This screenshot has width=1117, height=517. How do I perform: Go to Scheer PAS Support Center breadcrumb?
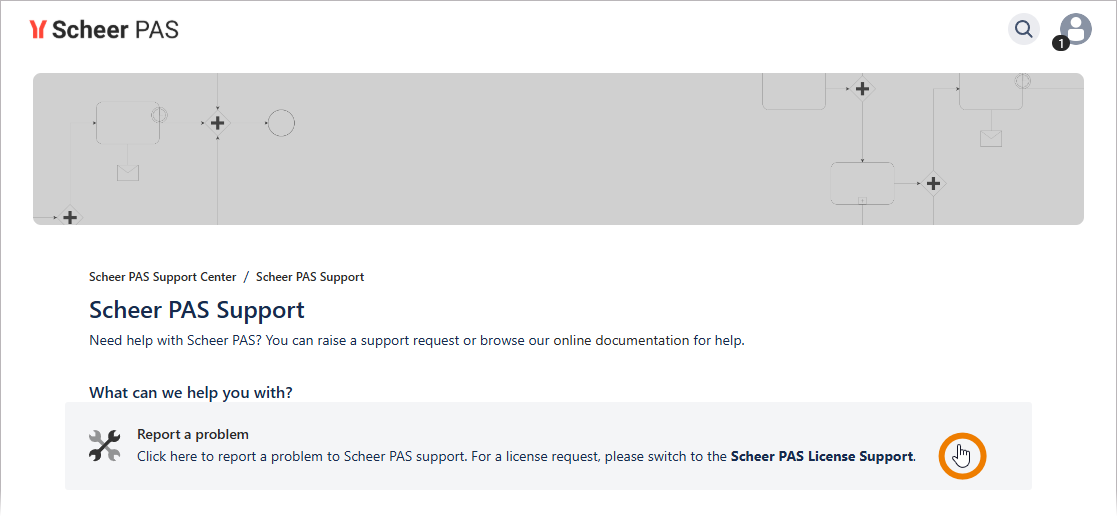163,277
